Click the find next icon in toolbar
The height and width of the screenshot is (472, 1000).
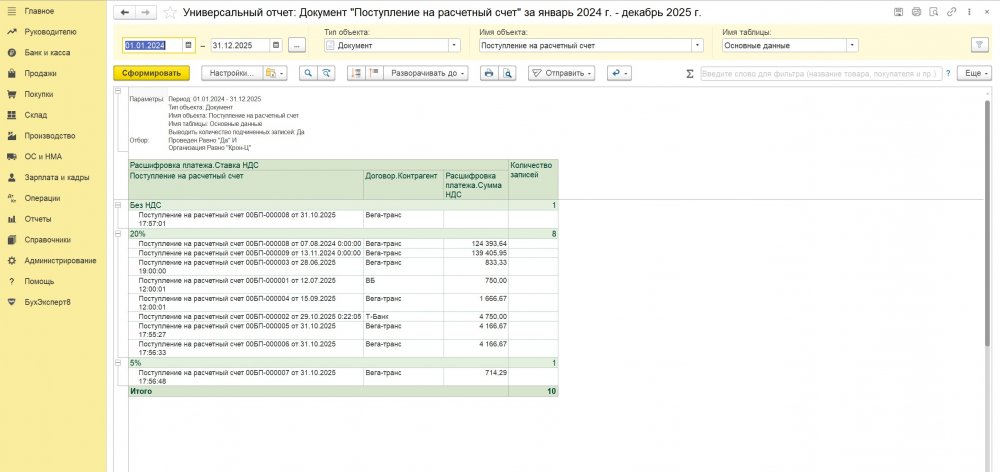(x=326, y=73)
